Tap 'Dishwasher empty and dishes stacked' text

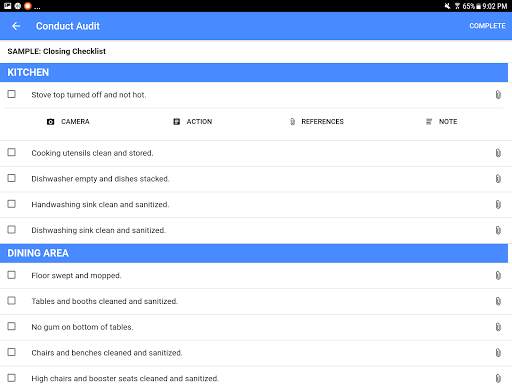tap(100, 179)
